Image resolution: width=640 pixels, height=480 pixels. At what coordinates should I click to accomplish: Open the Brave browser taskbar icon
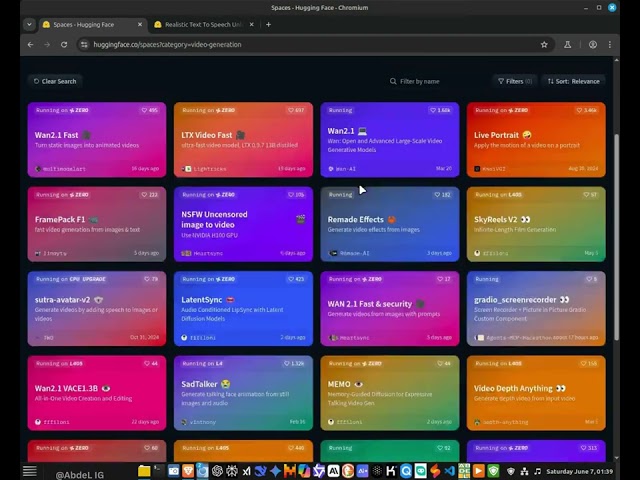pos(188,471)
